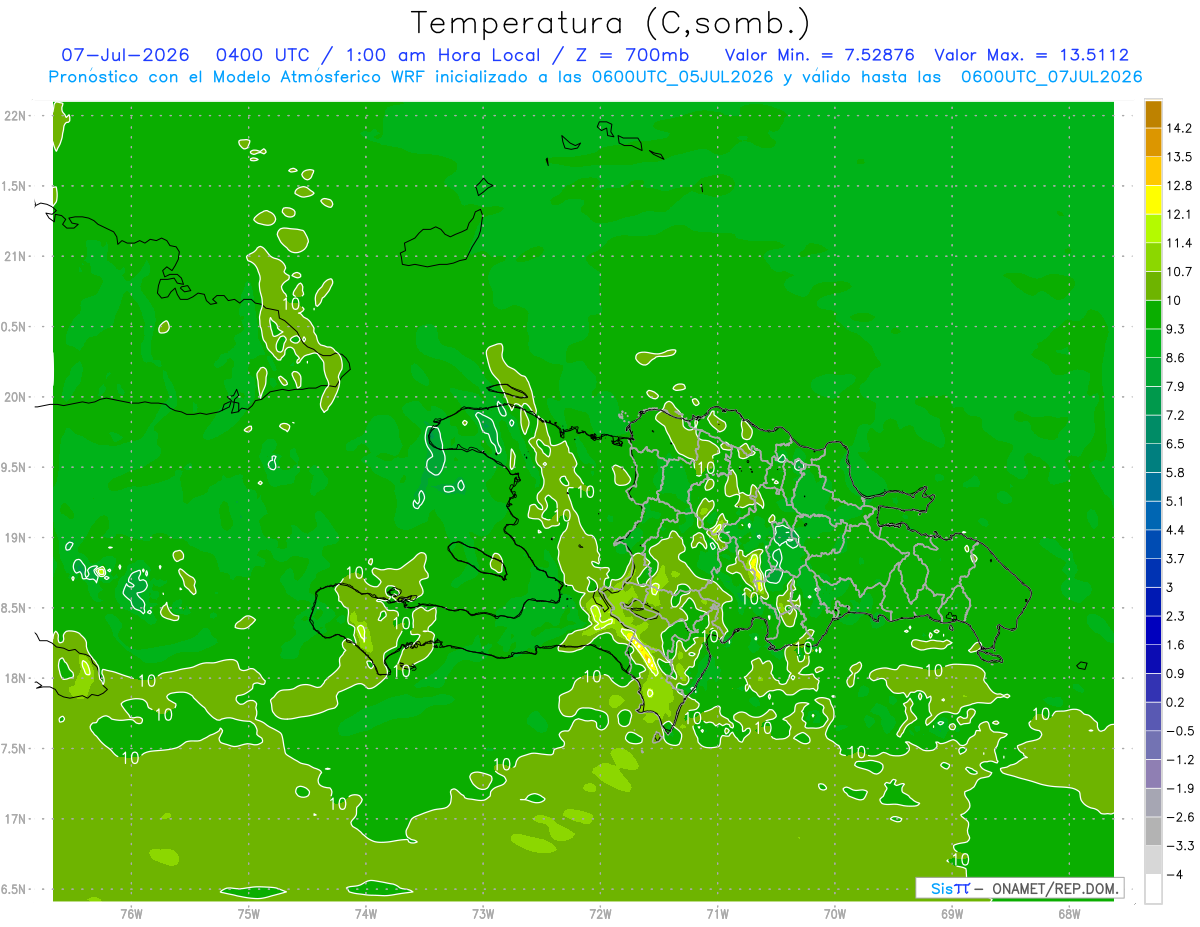Click the '13.5' colorbar value

[1178, 157]
